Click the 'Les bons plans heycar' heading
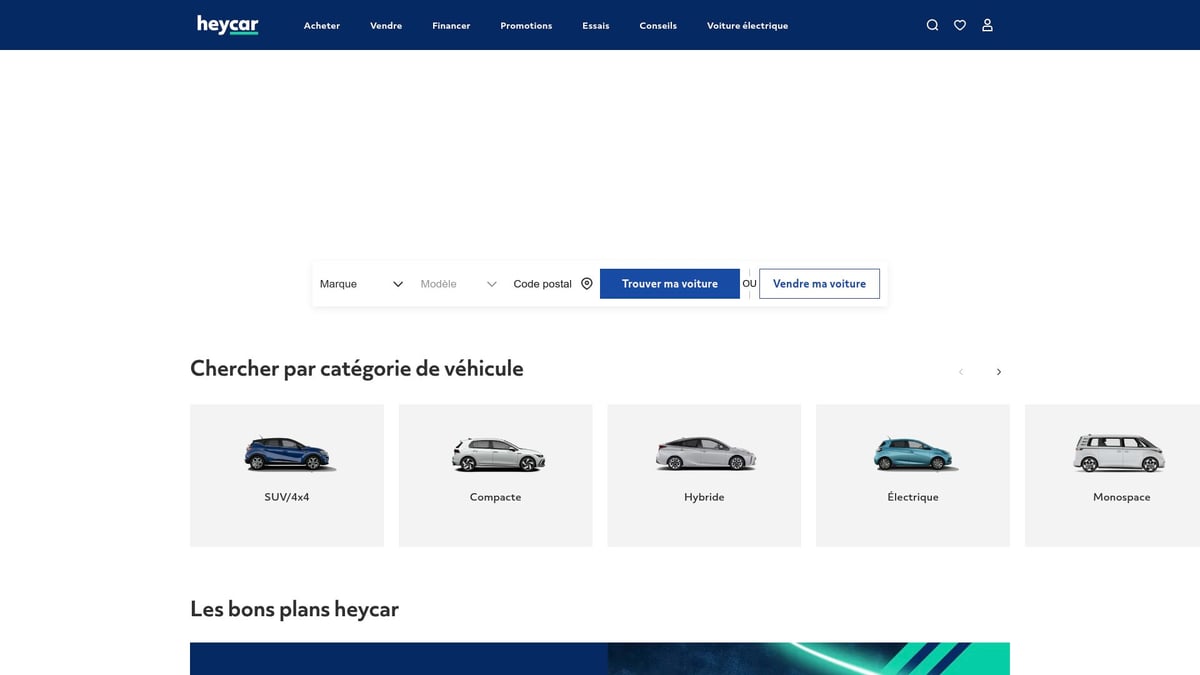The image size is (1200, 675). click(x=294, y=609)
